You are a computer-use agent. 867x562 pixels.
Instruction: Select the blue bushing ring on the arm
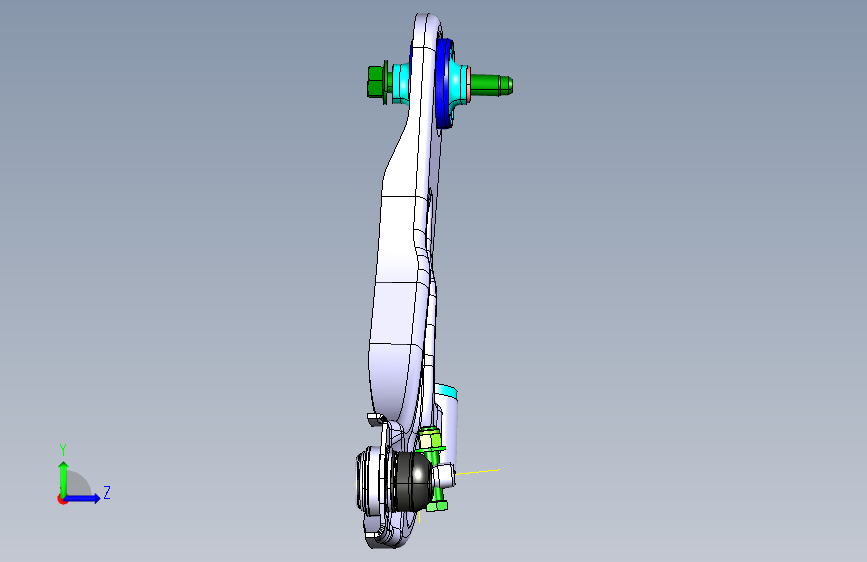tap(443, 83)
